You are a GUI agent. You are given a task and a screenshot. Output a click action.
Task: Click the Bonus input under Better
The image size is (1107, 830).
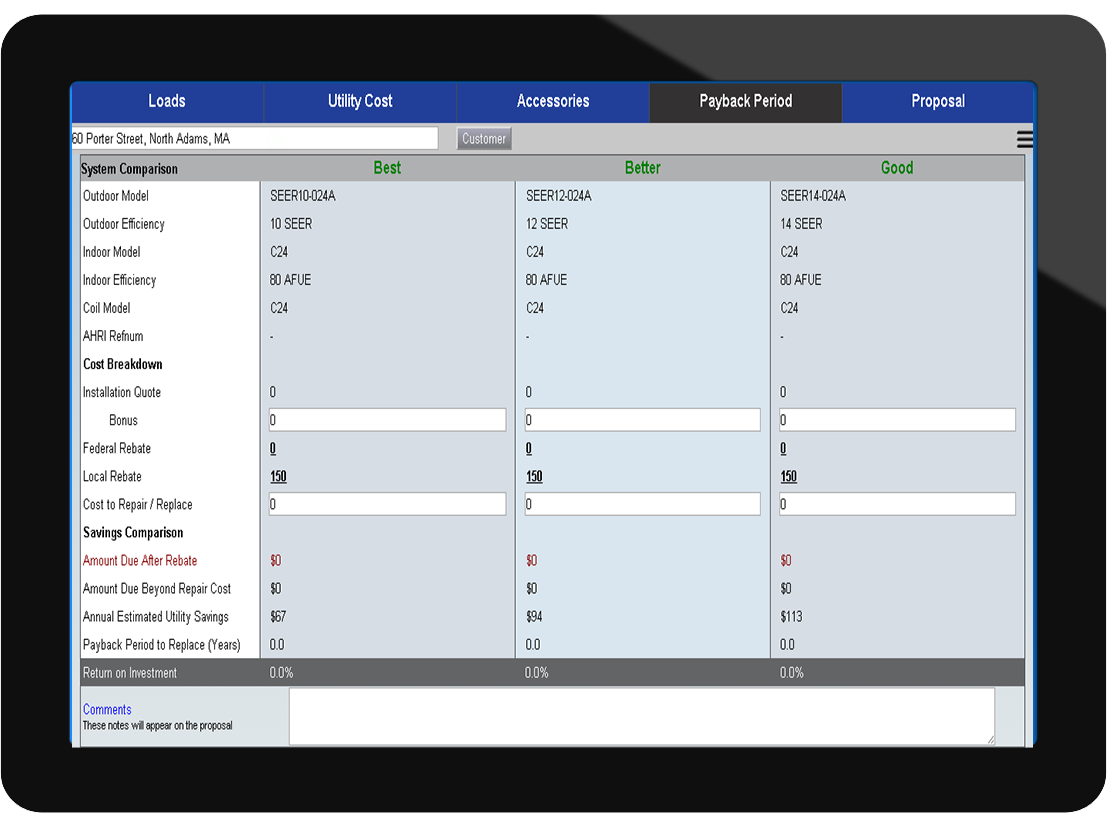(x=642, y=420)
